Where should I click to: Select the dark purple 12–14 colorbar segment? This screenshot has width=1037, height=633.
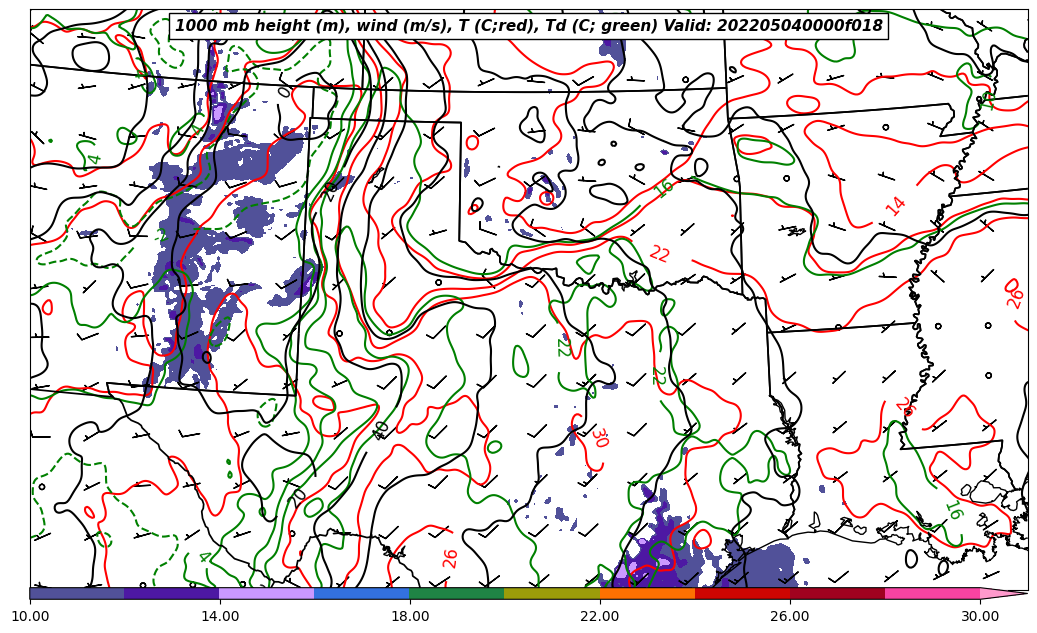point(172,593)
